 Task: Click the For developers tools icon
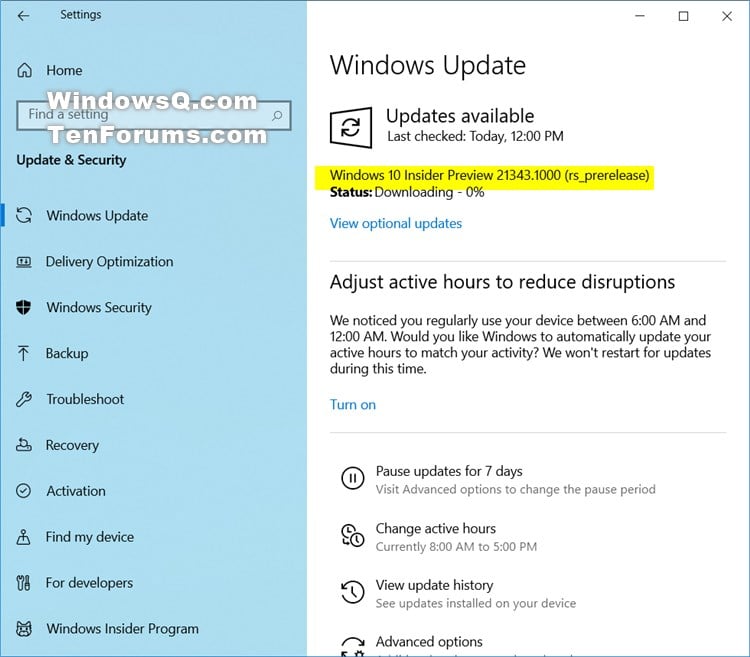click(x=23, y=583)
